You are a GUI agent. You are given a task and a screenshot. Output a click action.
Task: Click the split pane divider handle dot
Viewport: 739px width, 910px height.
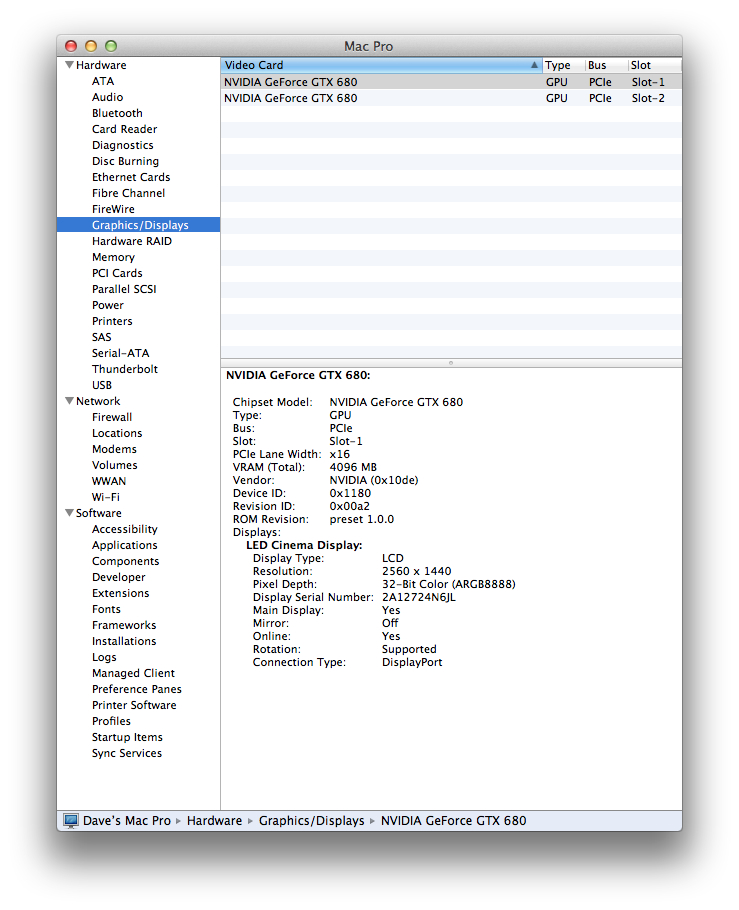tap(451, 363)
